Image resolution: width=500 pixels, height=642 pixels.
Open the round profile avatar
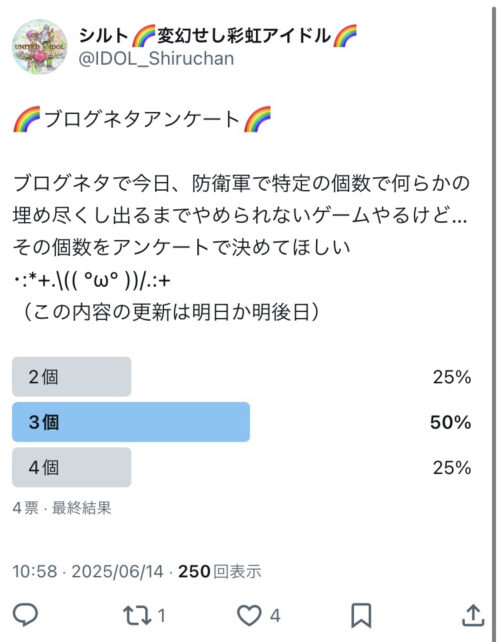[40, 47]
